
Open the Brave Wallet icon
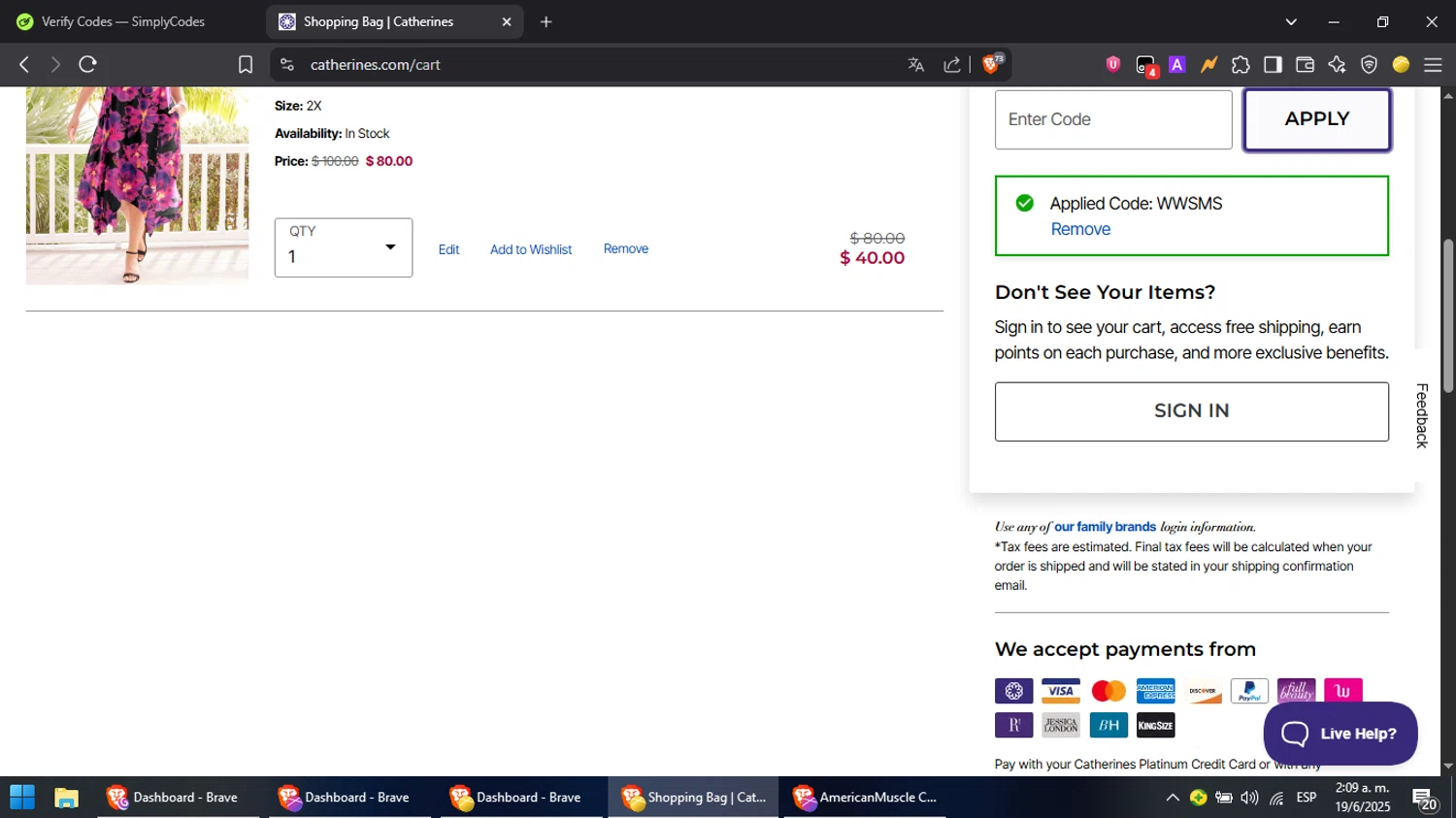point(1305,64)
